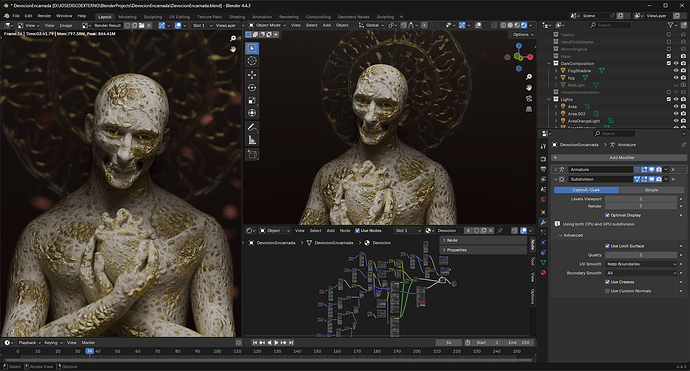This screenshot has width=690, height=371.
Task: Toggle Use Creases checkbox
Action: (607, 282)
